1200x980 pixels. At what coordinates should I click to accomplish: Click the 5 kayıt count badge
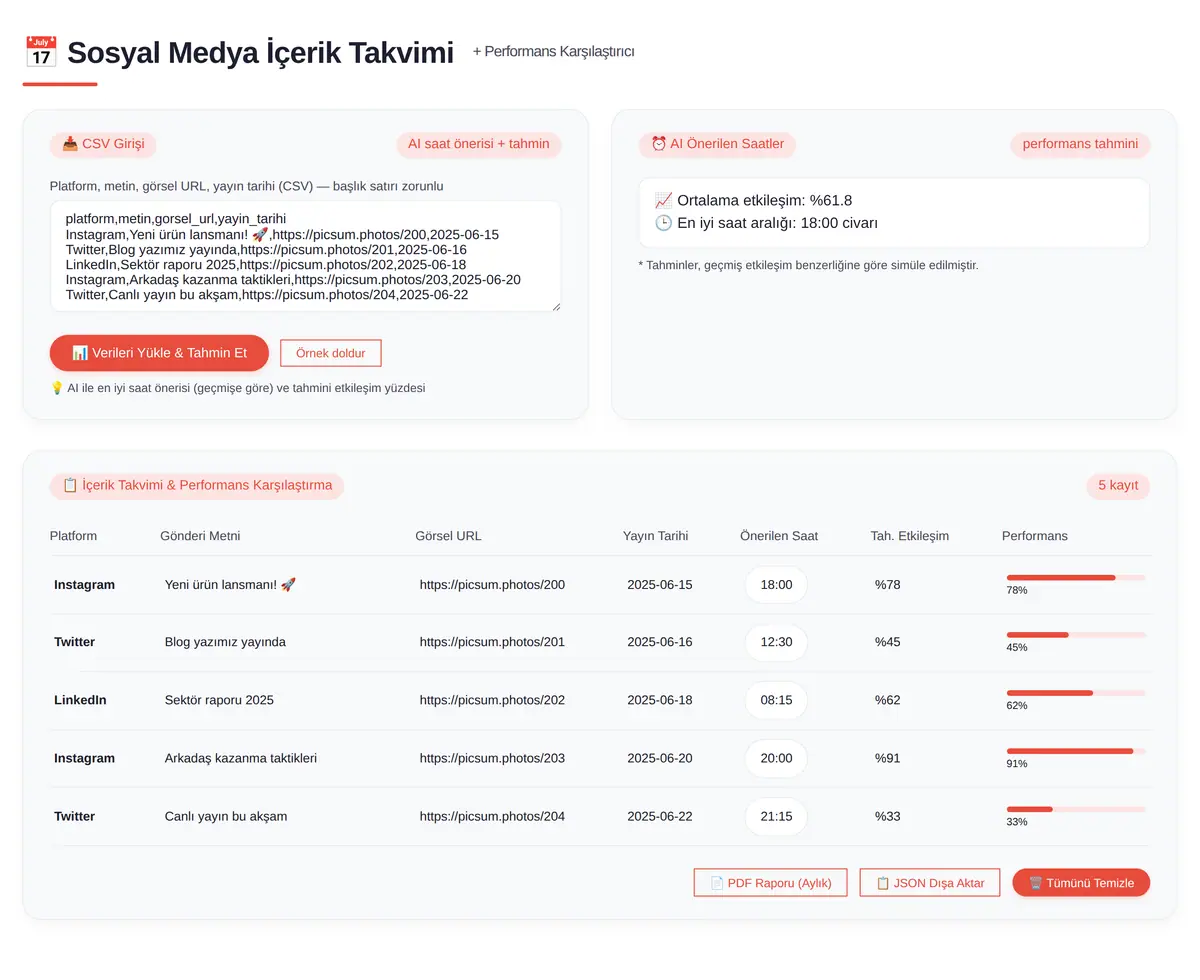[1118, 486]
